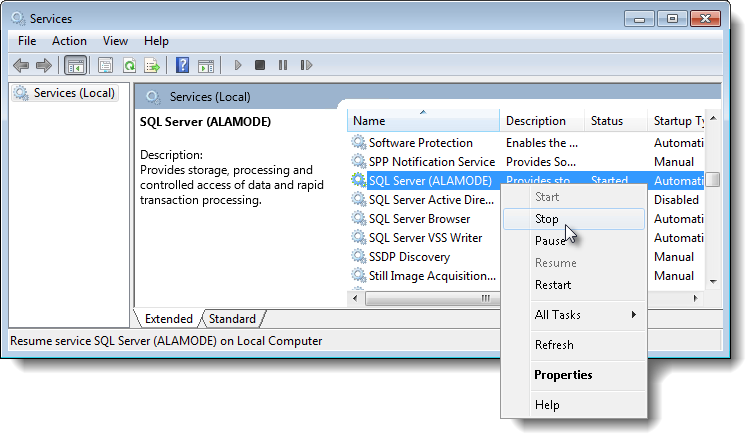Toggle the Show/Hide Console Tree icon
The height and width of the screenshot is (444, 756).
[x=76, y=65]
